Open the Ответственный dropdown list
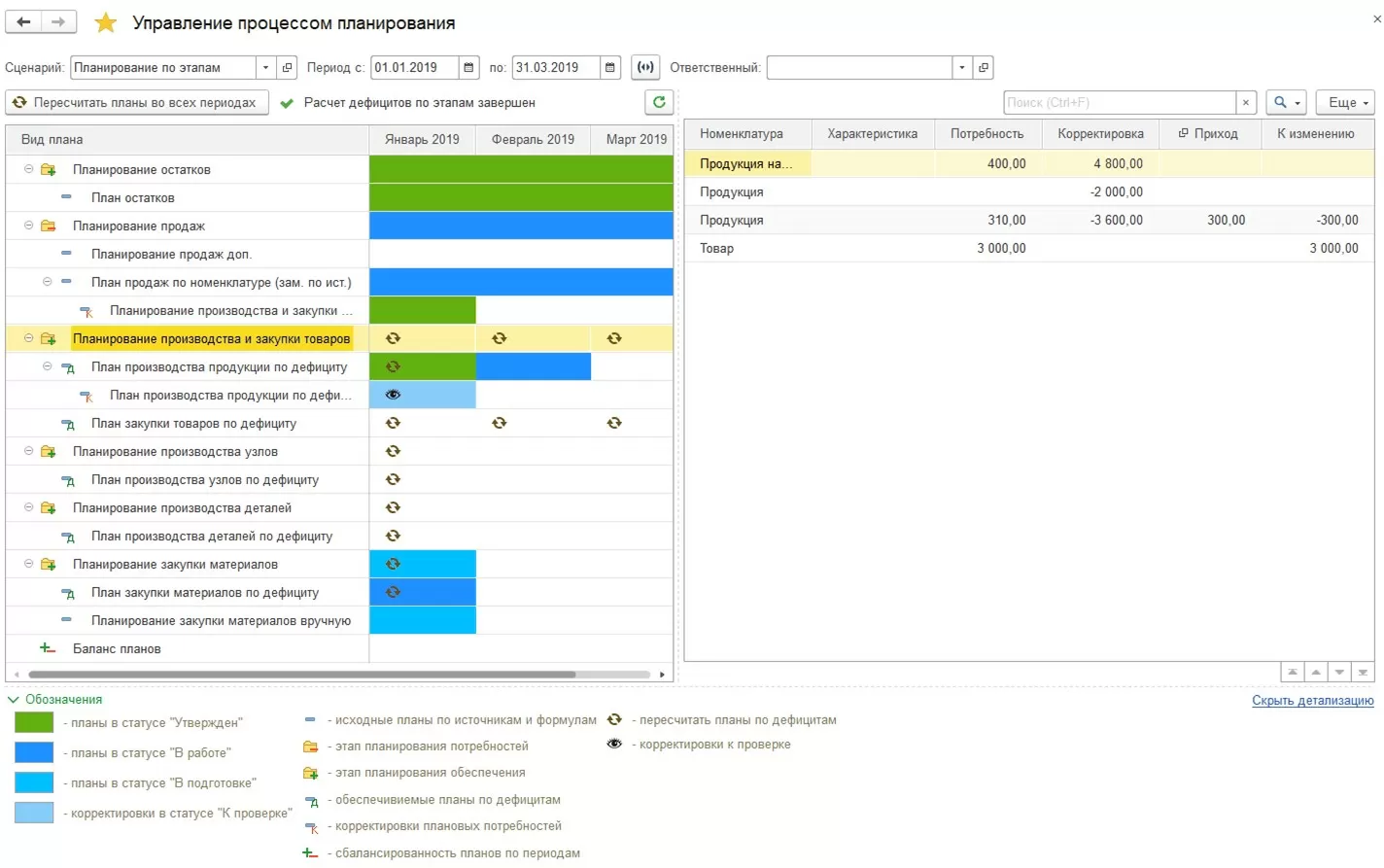This screenshot has height=868, width=1384. [961, 67]
